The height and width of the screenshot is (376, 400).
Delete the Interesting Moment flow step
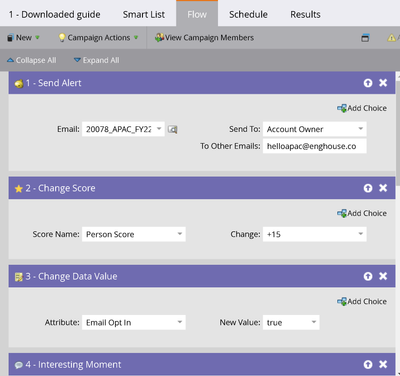(x=383, y=364)
